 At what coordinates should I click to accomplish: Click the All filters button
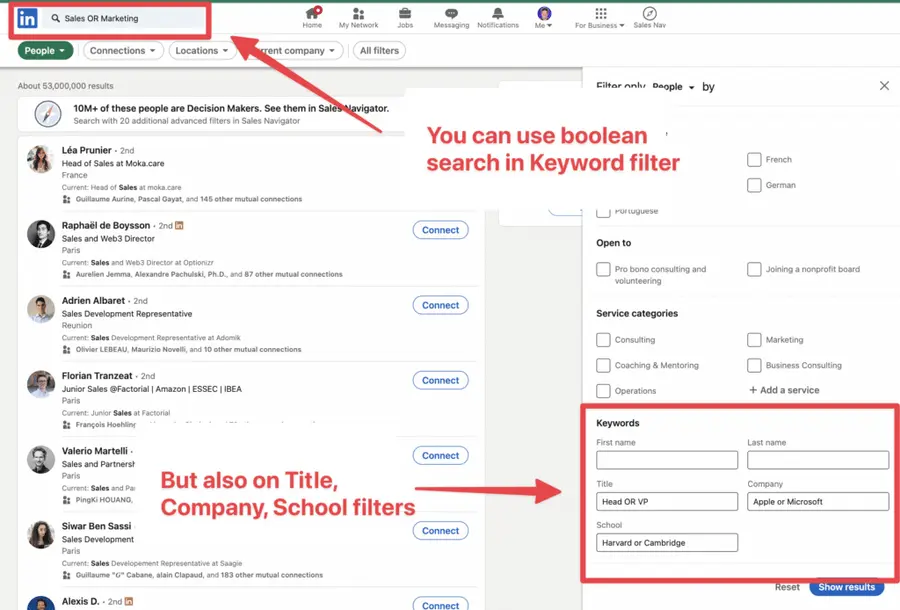point(379,50)
